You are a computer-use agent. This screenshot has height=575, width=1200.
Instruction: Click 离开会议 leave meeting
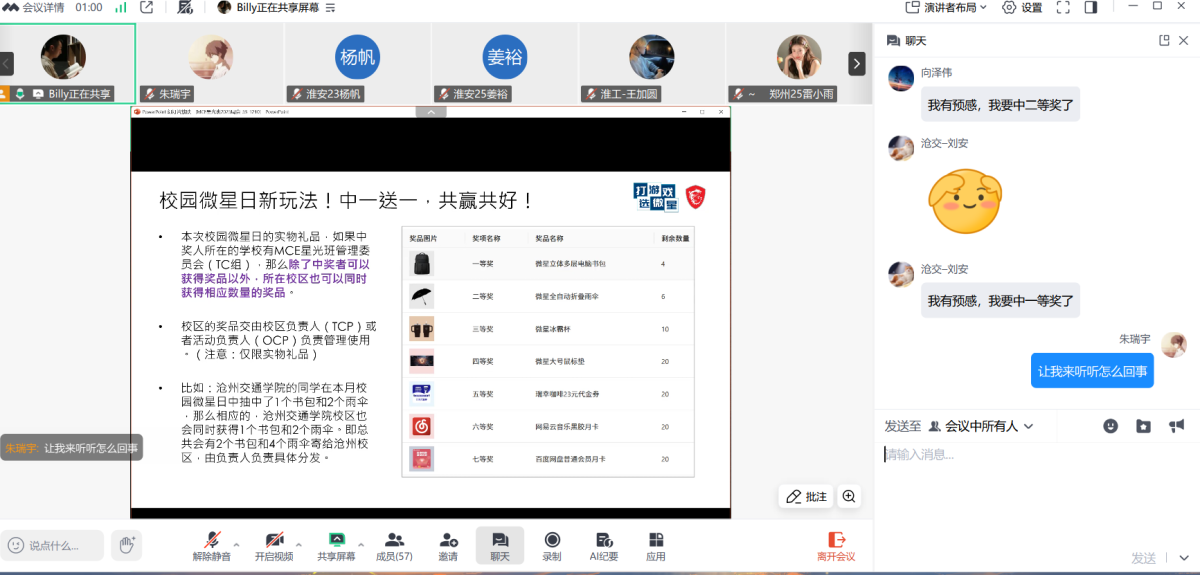[836, 546]
